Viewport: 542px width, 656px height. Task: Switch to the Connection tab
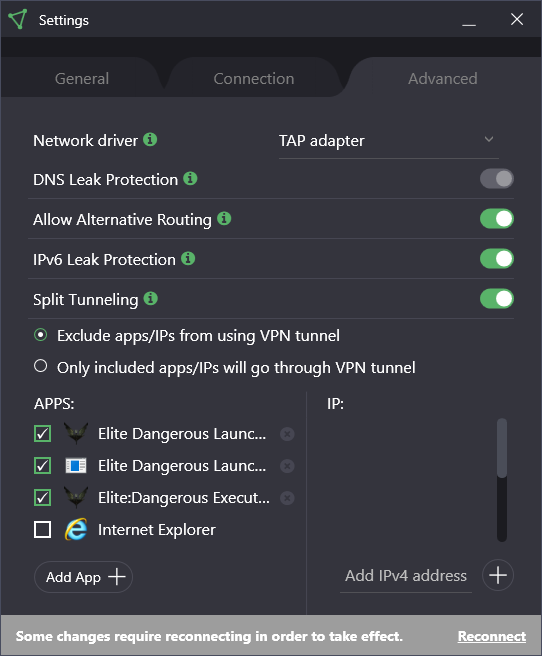(x=254, y=79)
